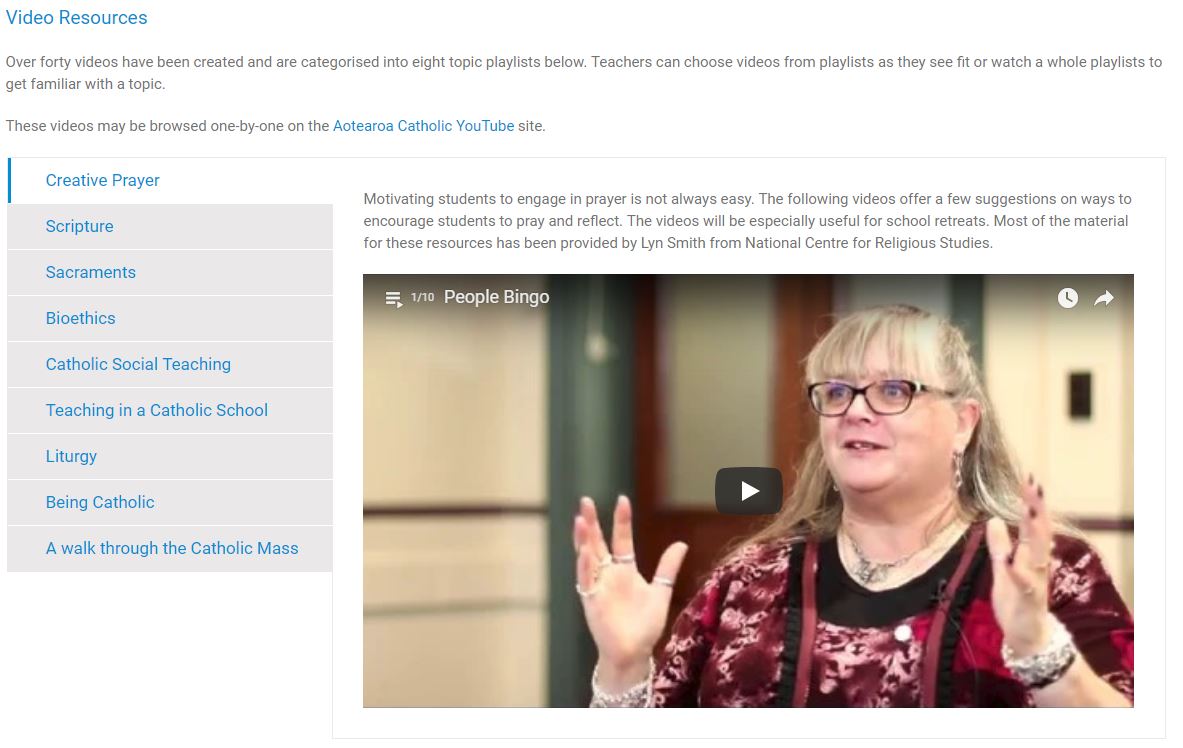Play the People Bingo video

pyautogui.click(x=748, y=491)
